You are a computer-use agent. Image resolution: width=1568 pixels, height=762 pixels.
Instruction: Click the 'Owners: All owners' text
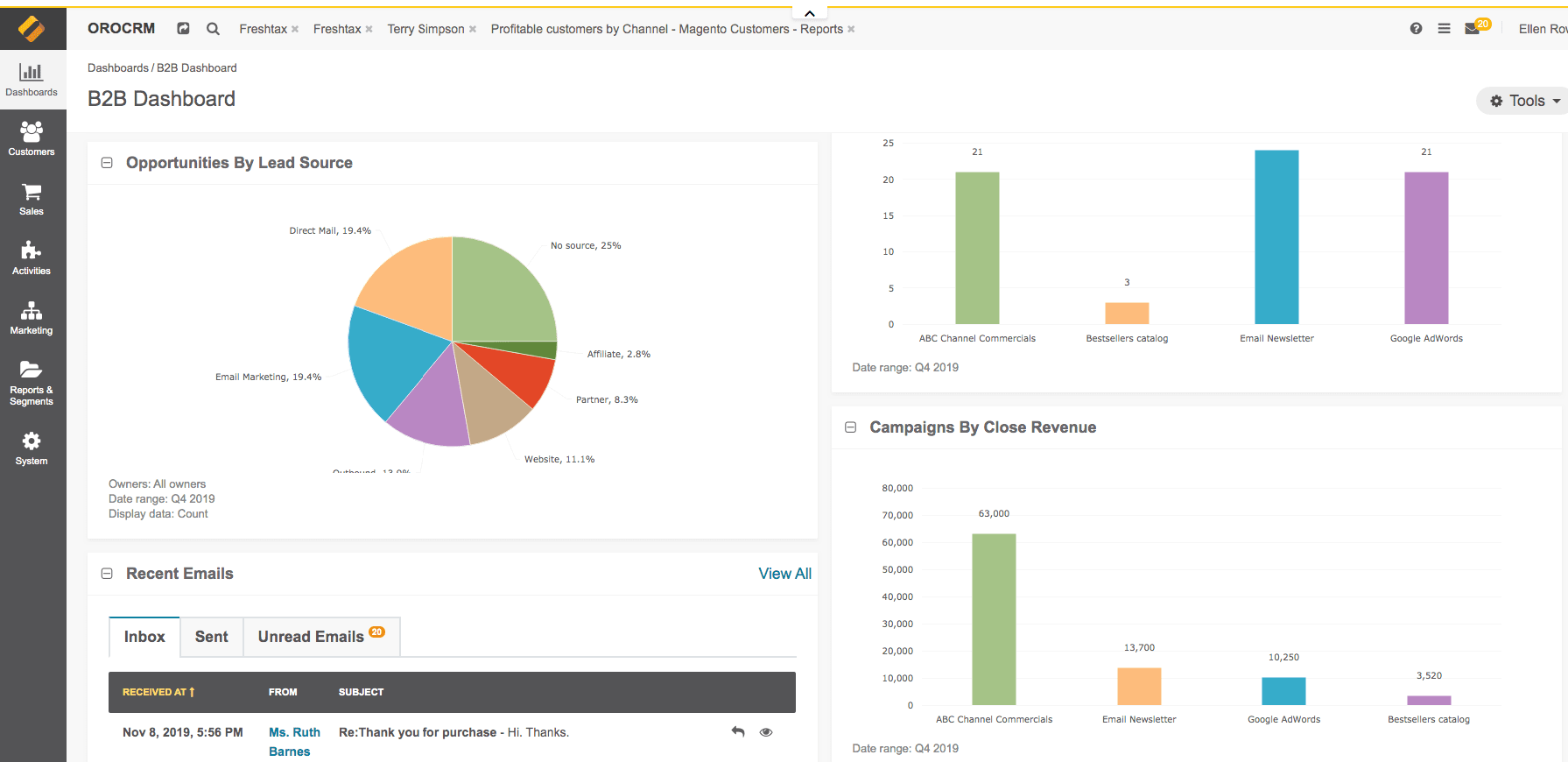click(157, 483)
